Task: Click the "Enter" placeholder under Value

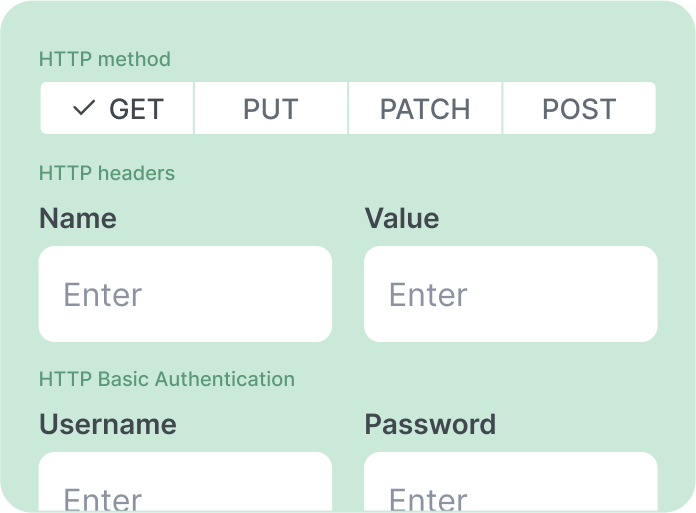Action: coord(428,295)
